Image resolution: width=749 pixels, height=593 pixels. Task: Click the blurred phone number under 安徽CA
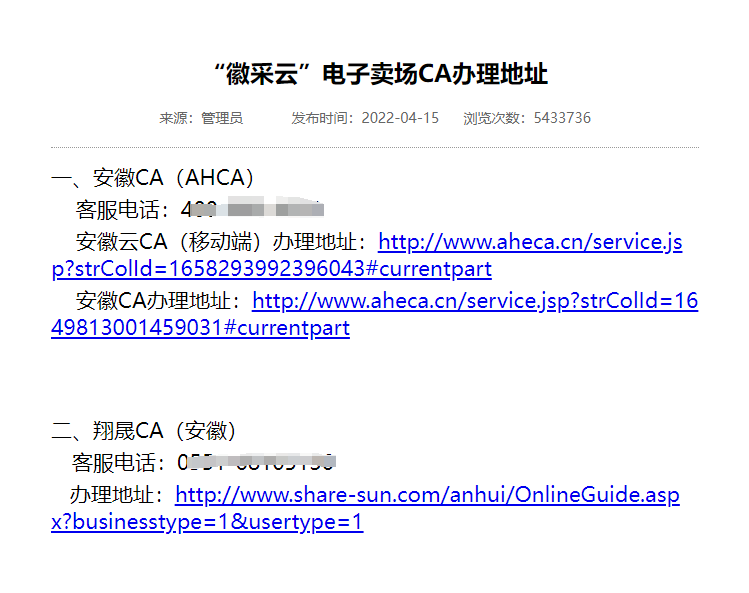coord(252,210)
